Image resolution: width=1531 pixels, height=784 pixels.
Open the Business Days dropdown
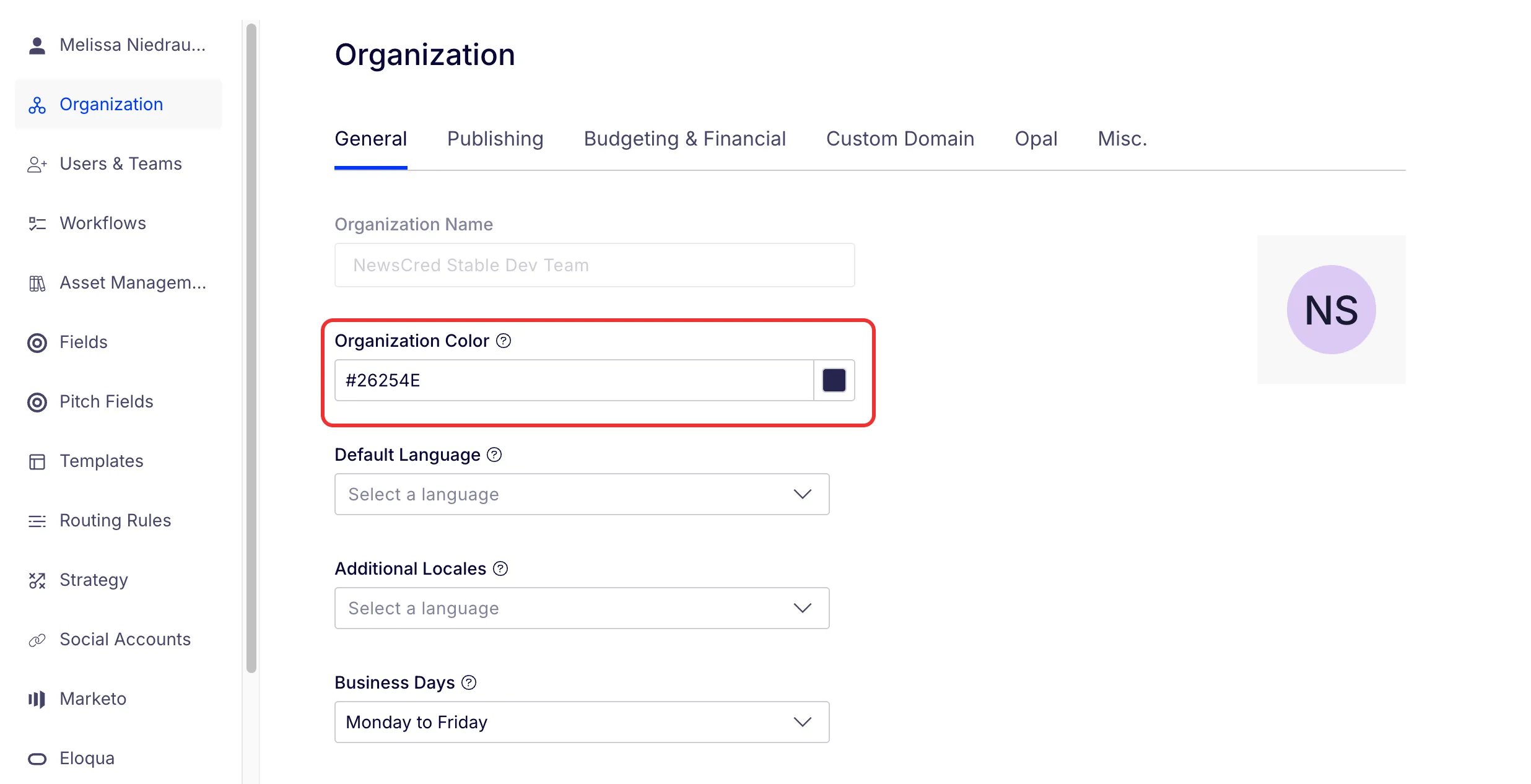point(582,722)
